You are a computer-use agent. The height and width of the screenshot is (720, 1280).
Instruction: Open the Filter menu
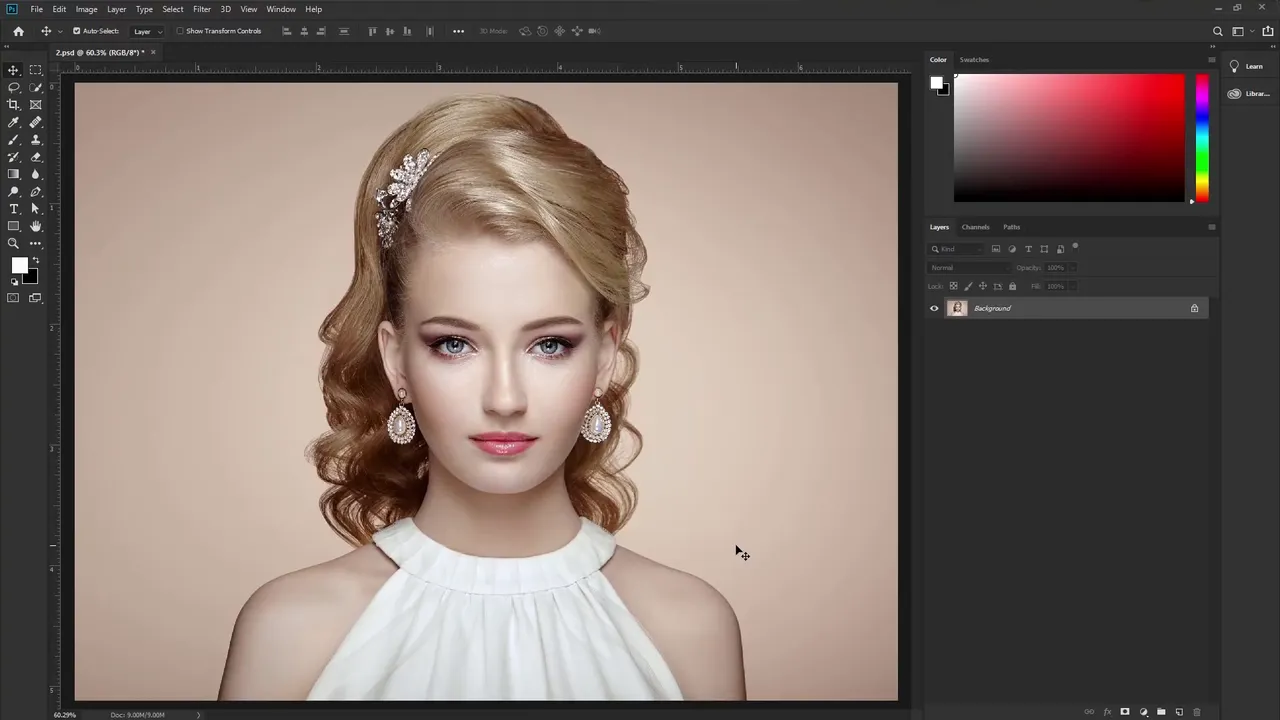(x=202, y=9)
